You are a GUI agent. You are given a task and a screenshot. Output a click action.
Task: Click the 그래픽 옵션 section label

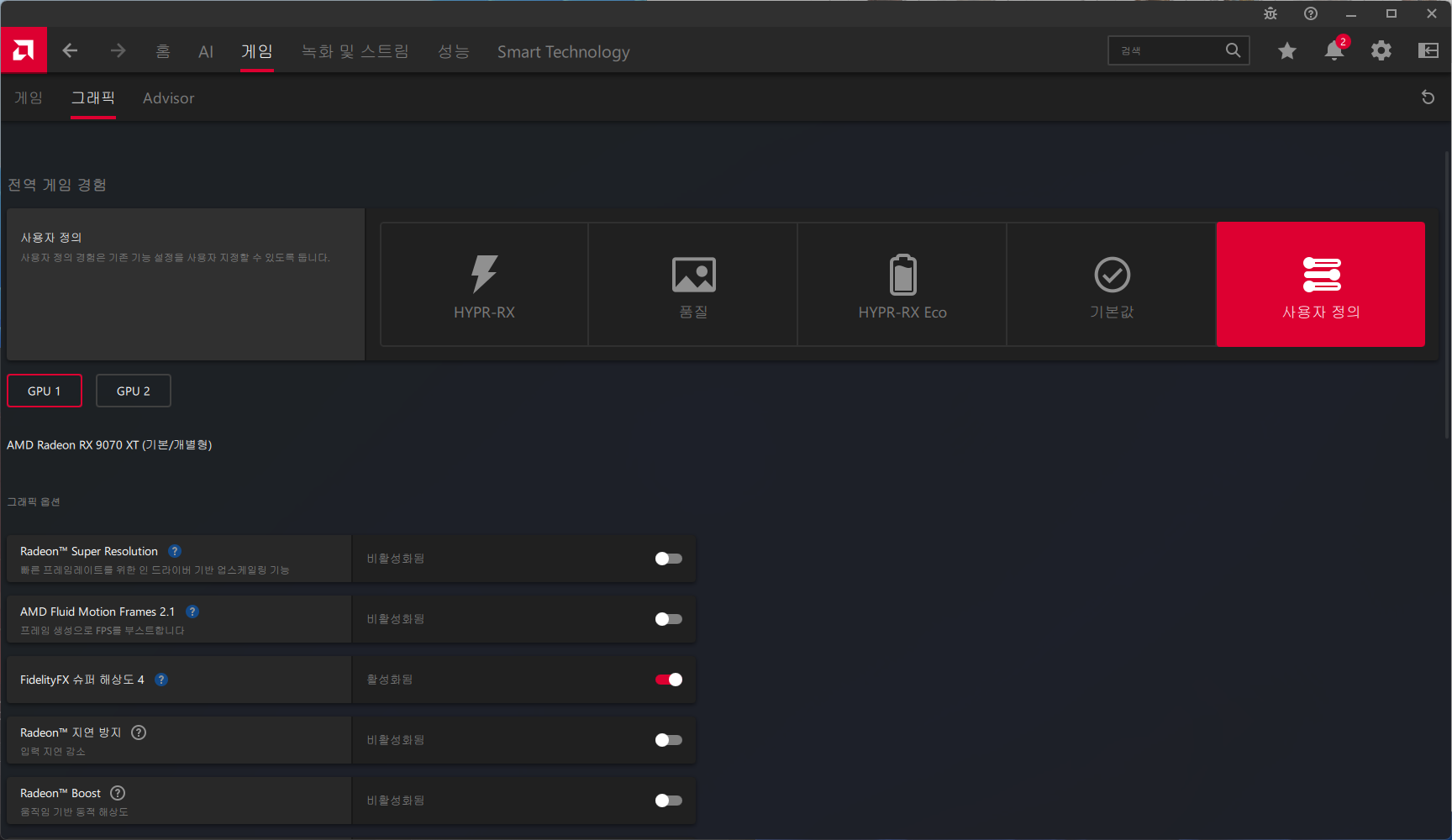[x=34, y=501]
